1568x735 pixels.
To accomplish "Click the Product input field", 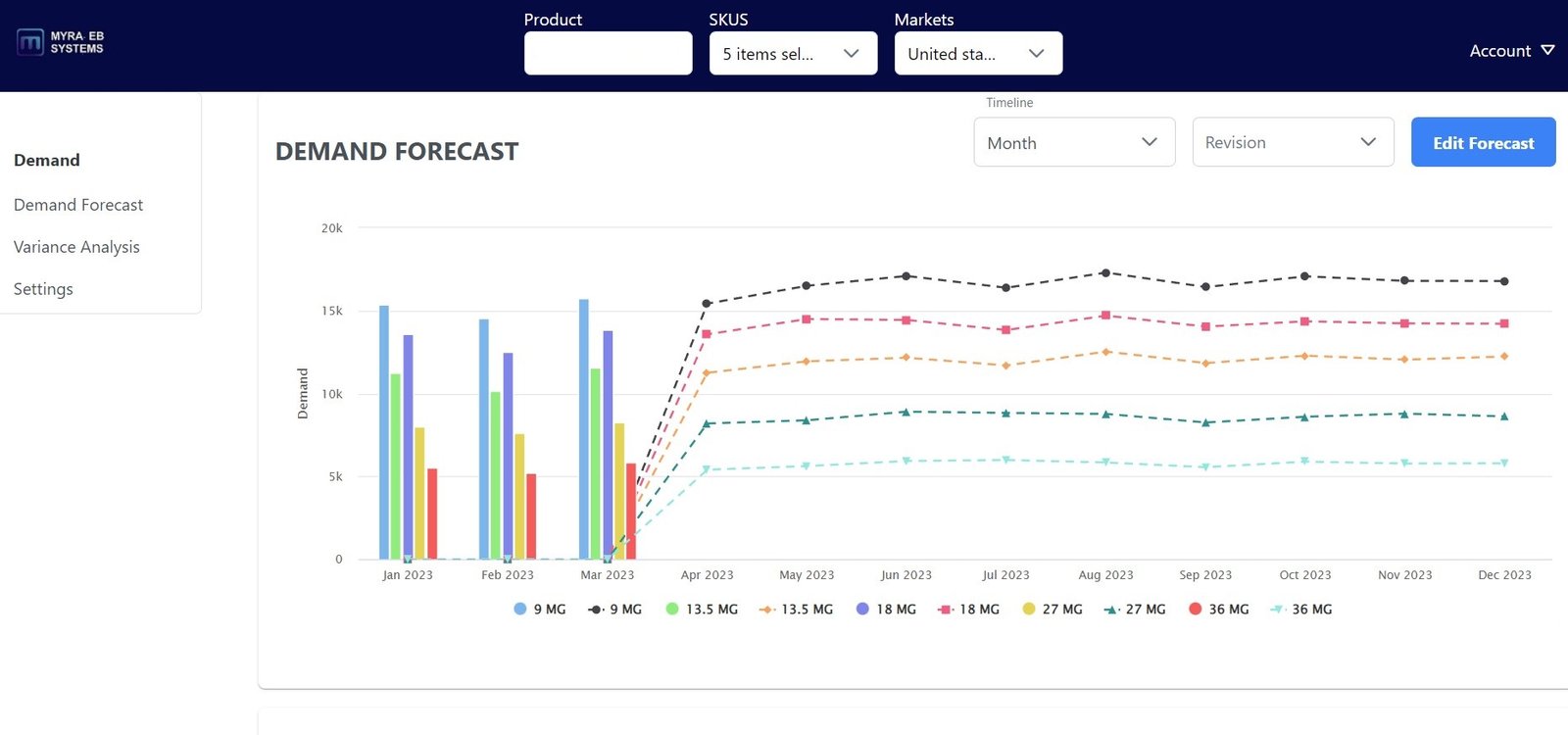I will pos(608,53).
